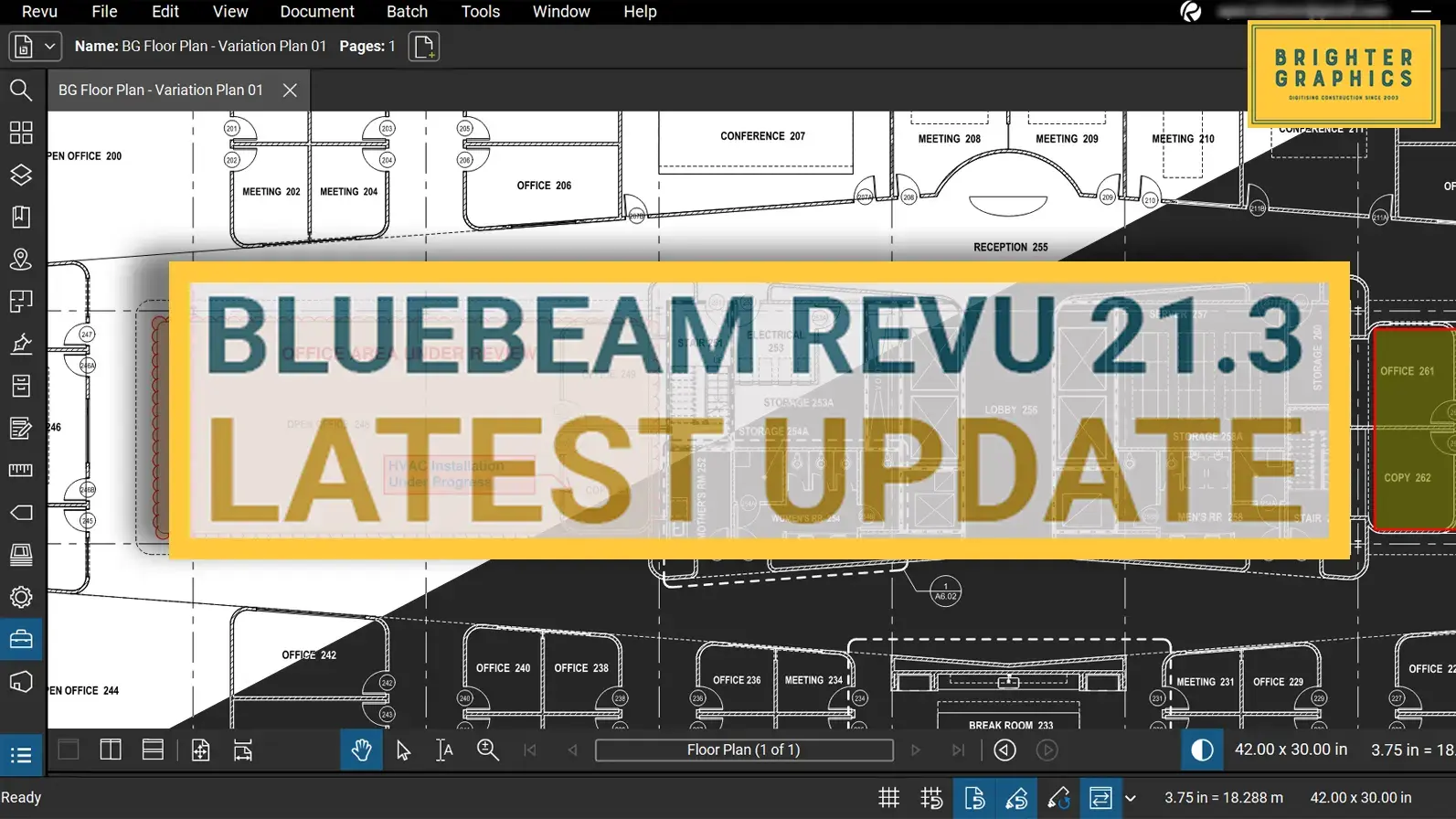
Task: Click the 42.00 x 30.00 in status text
Action: (x=1361, y=798)
